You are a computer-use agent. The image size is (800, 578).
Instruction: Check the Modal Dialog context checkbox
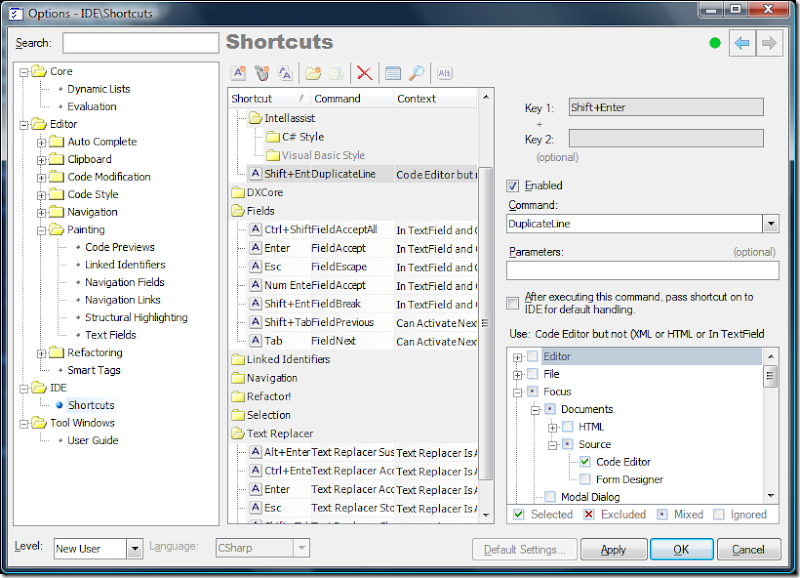(x=550, y=496)
